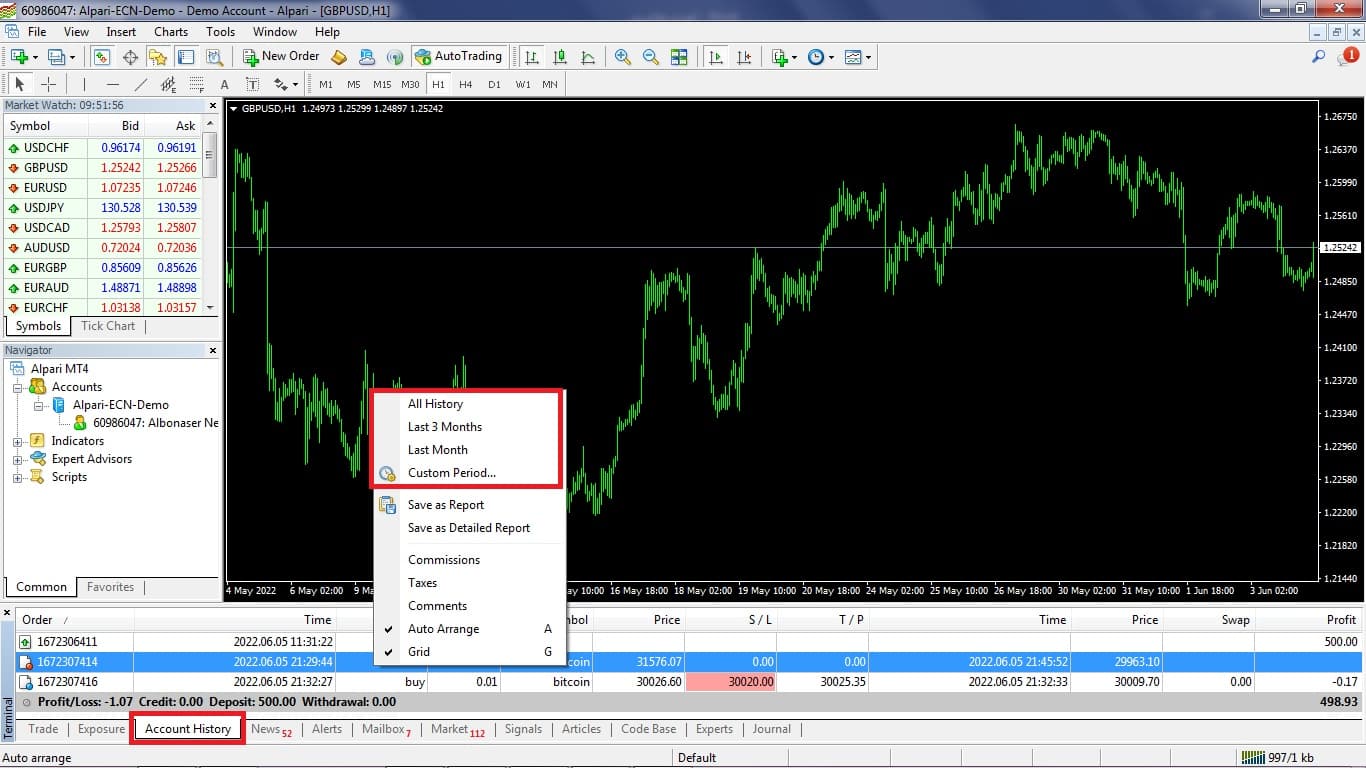
Task: Switch chart to the M15 timeframe
Action: tap(382, 84)
